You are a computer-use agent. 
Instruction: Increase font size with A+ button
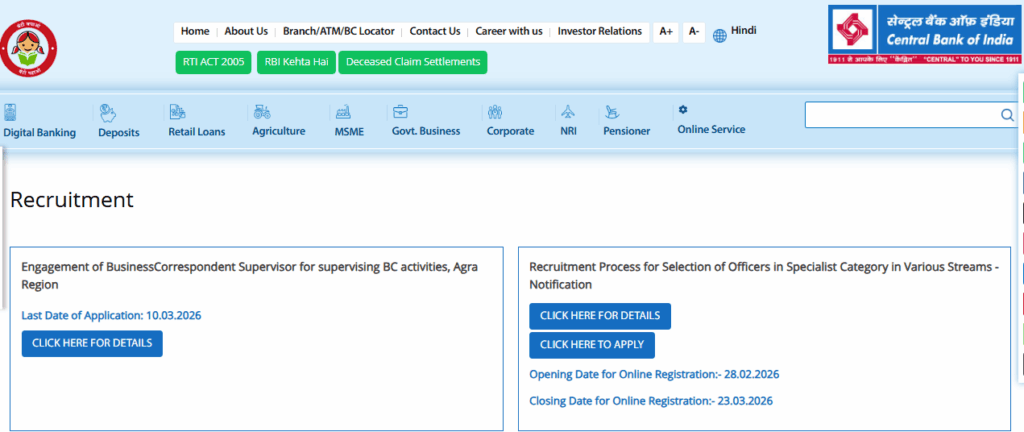(665, 32)
